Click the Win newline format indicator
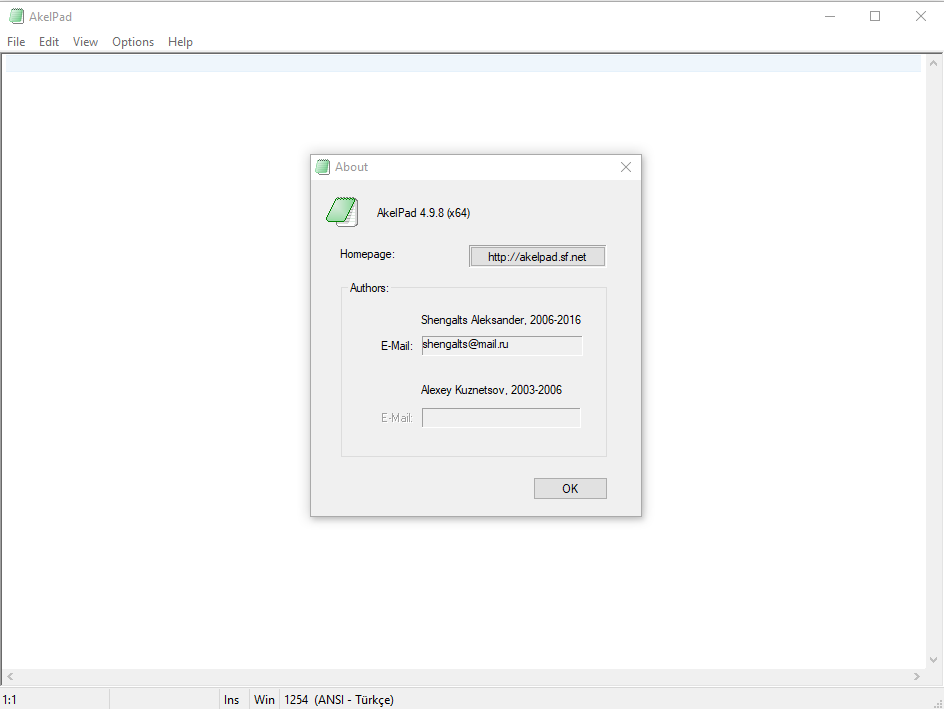The image size is (944, 709). coord(264,700)
